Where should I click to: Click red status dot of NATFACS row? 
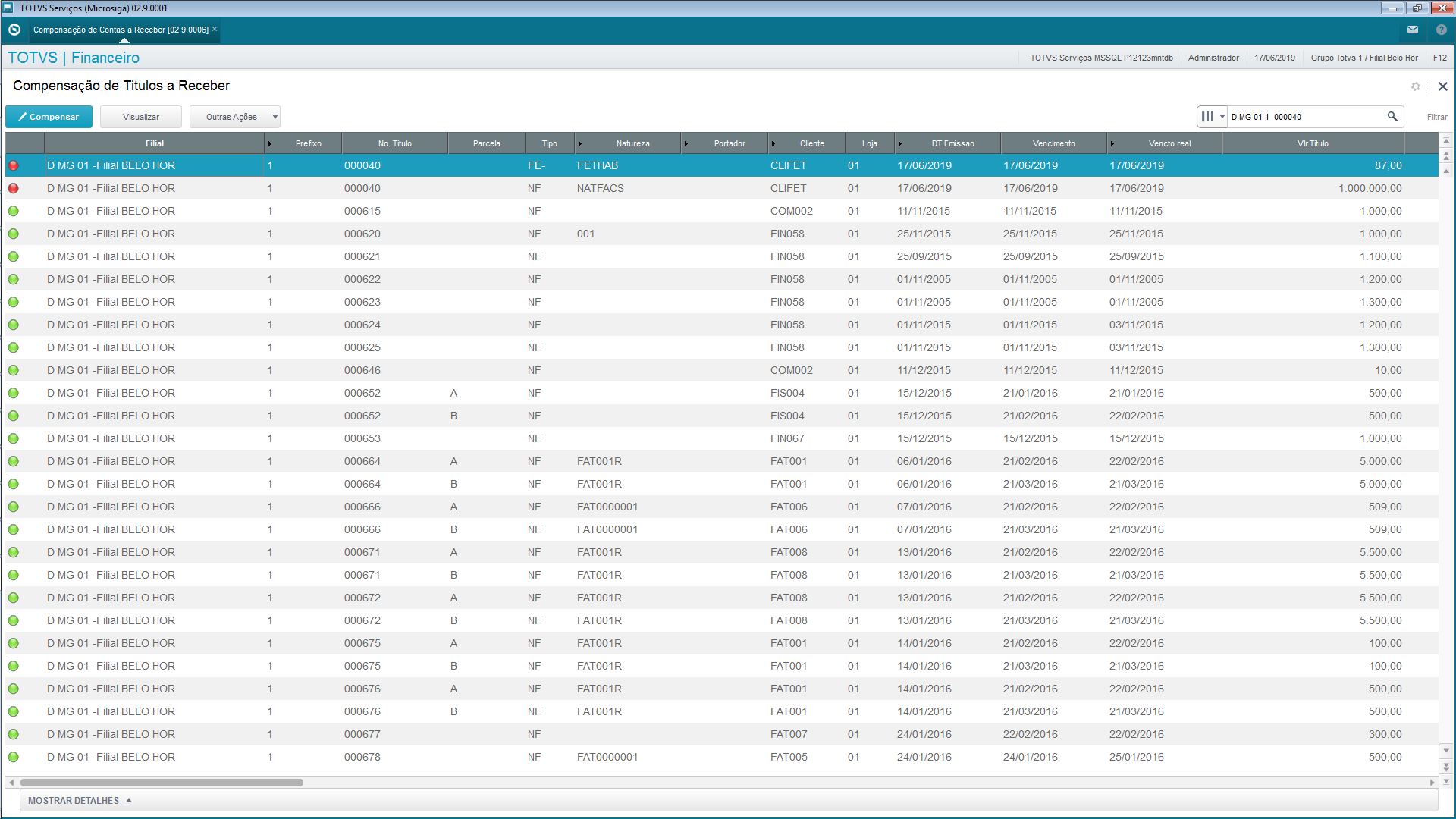[x=14, y=188]
